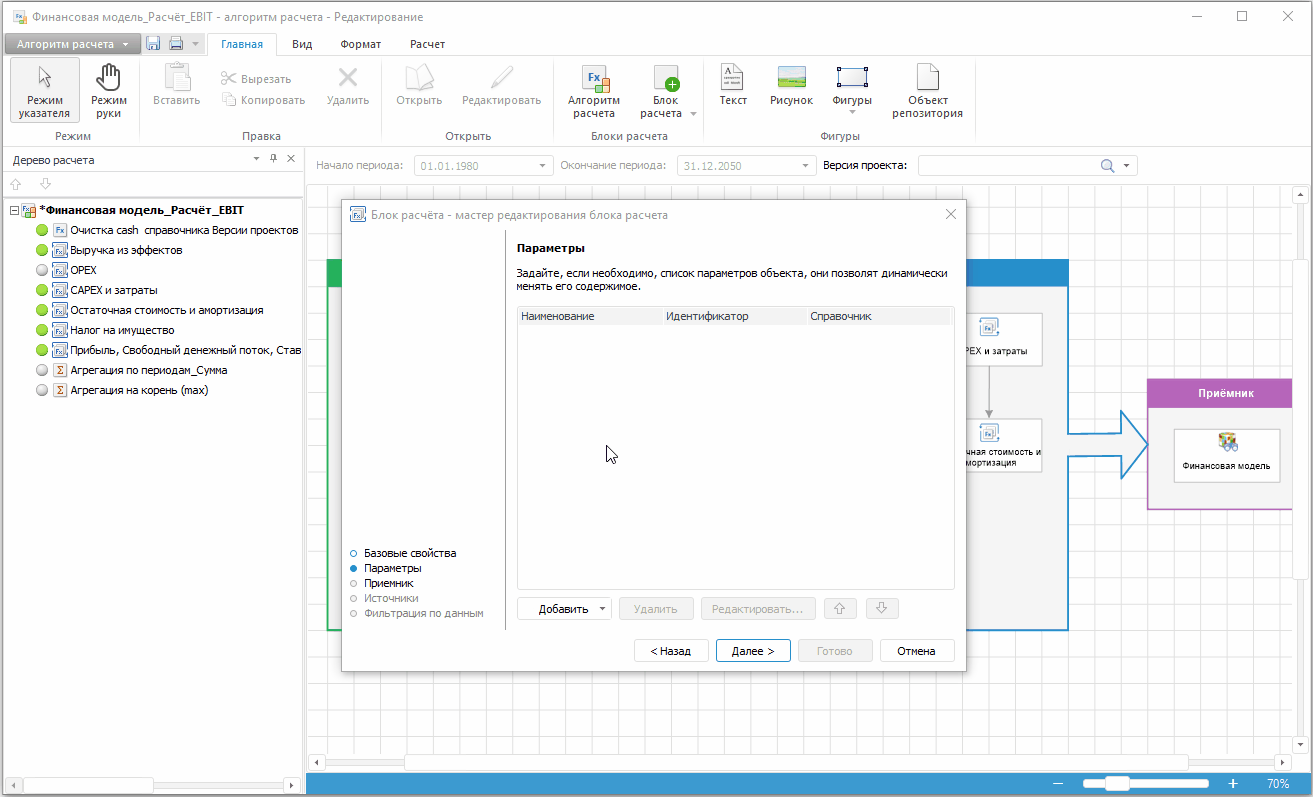1313x797 pixels.
Task: Click the zoom slider in status bar
Action: pyautogui.click(x=1117, y=784)
